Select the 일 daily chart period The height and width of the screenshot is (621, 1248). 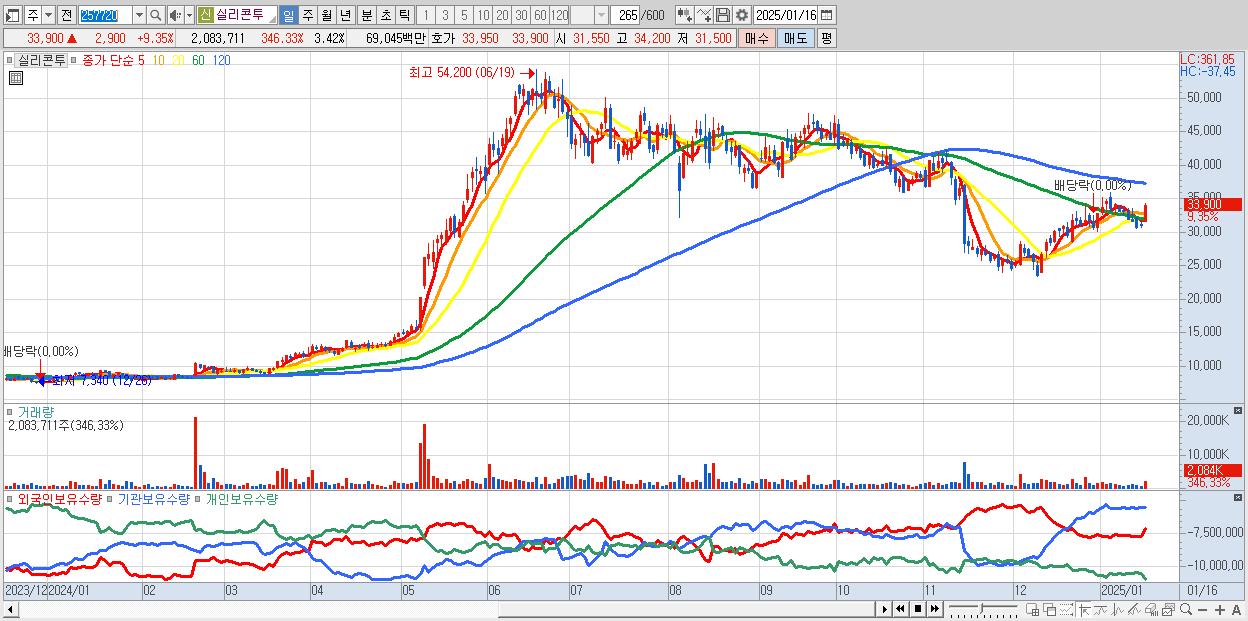pos(289,15)
